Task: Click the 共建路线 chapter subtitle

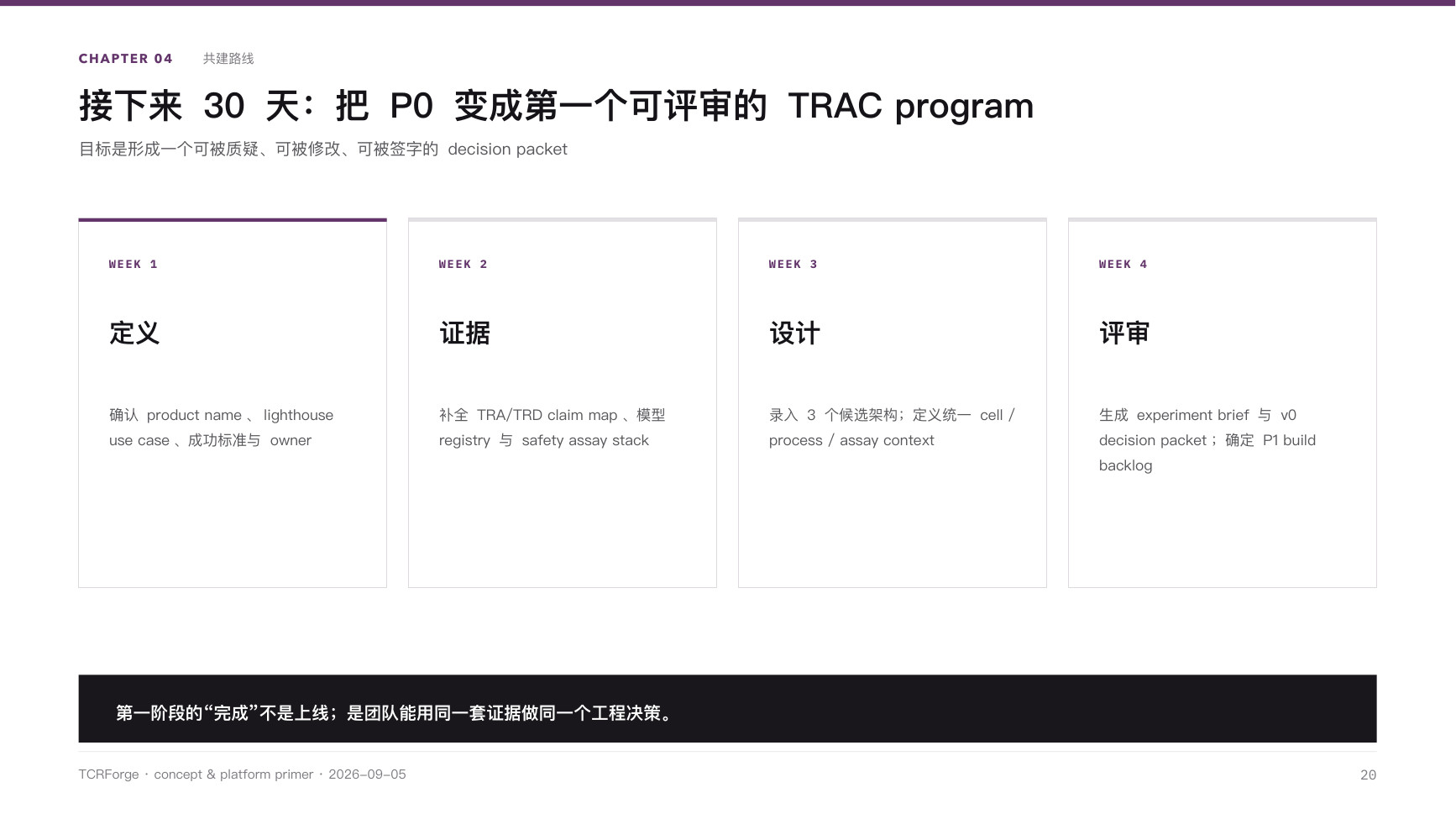Action: pyautogui.click(x=228, y=59)
